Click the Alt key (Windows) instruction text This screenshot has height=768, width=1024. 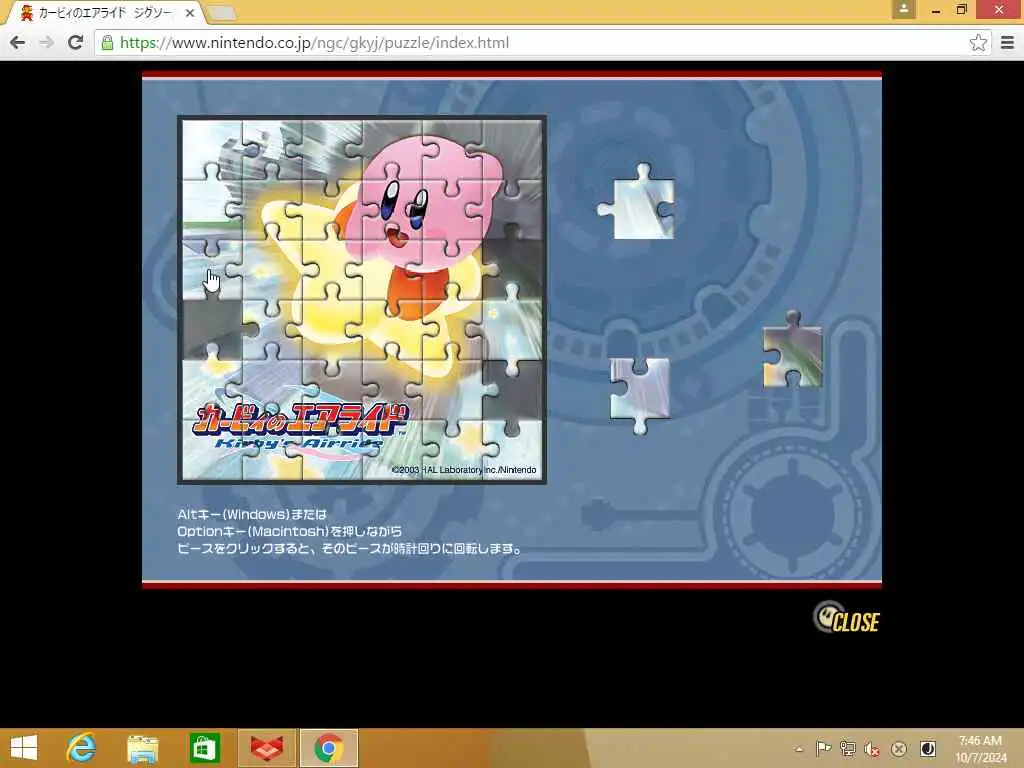(251, 515)
